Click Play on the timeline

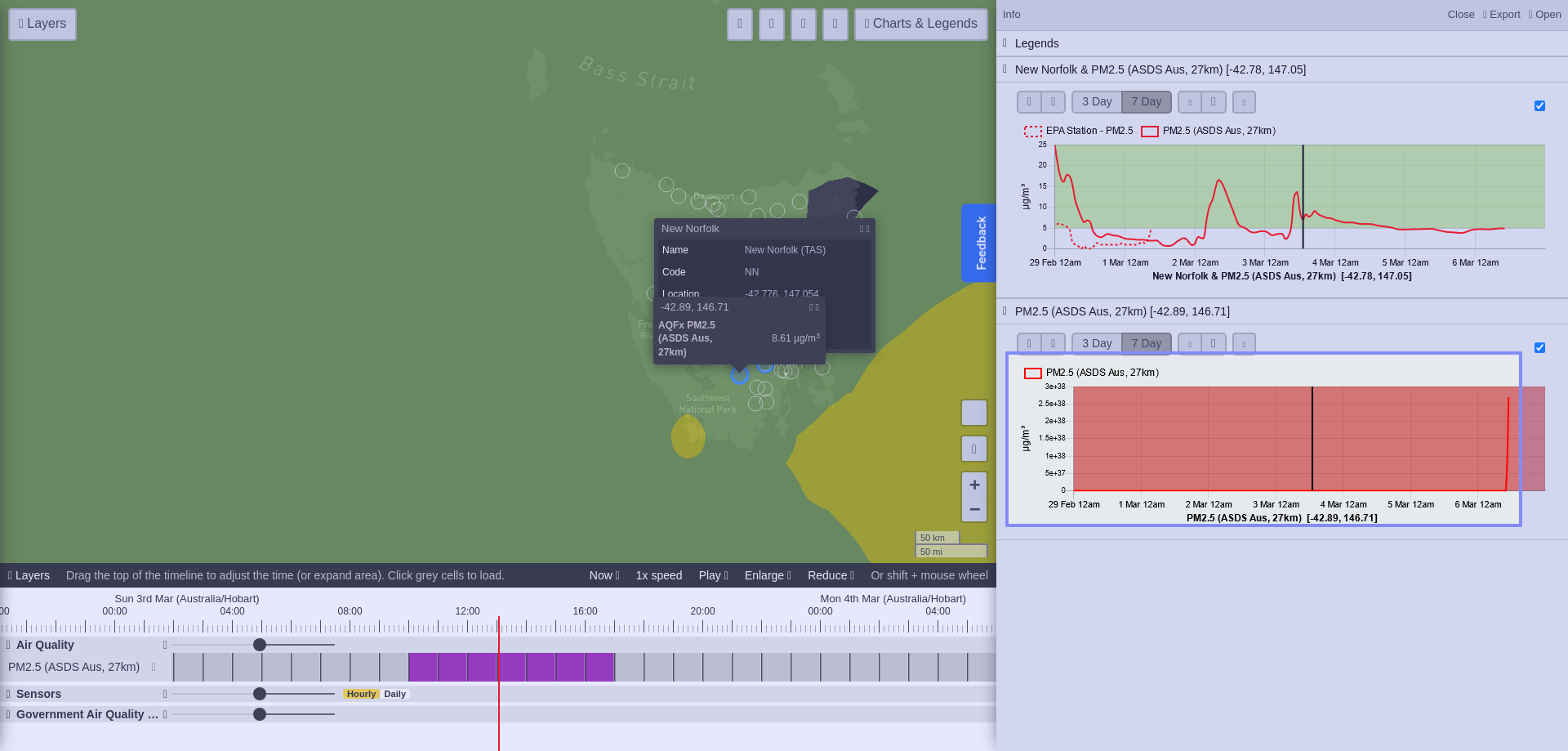point(713,575)
